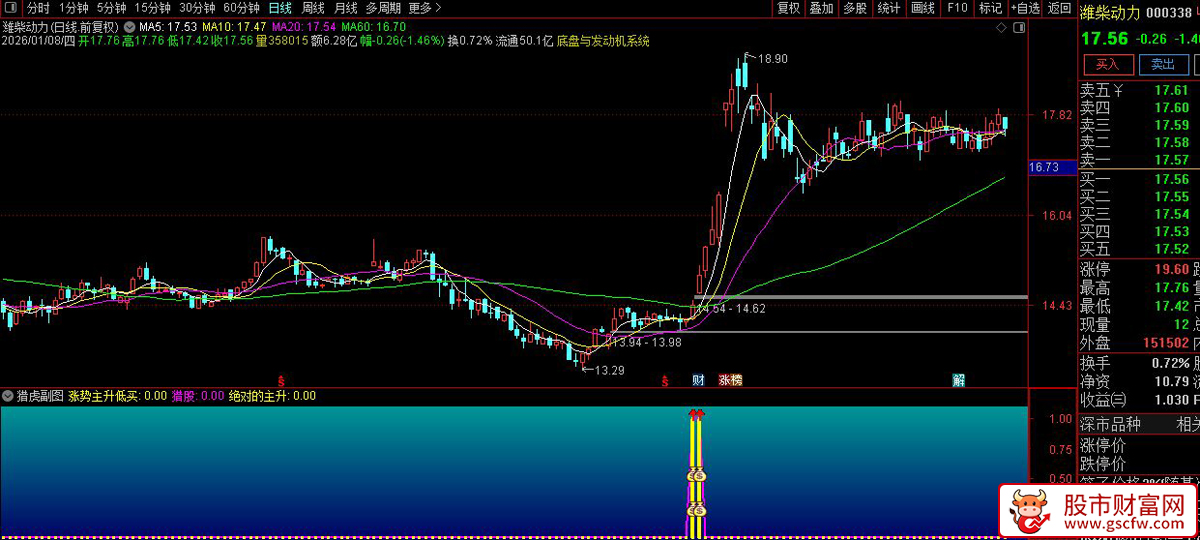Select the 日线 daily chart tab
This screenshot has width=1200, height=540.
pos(280,8)
